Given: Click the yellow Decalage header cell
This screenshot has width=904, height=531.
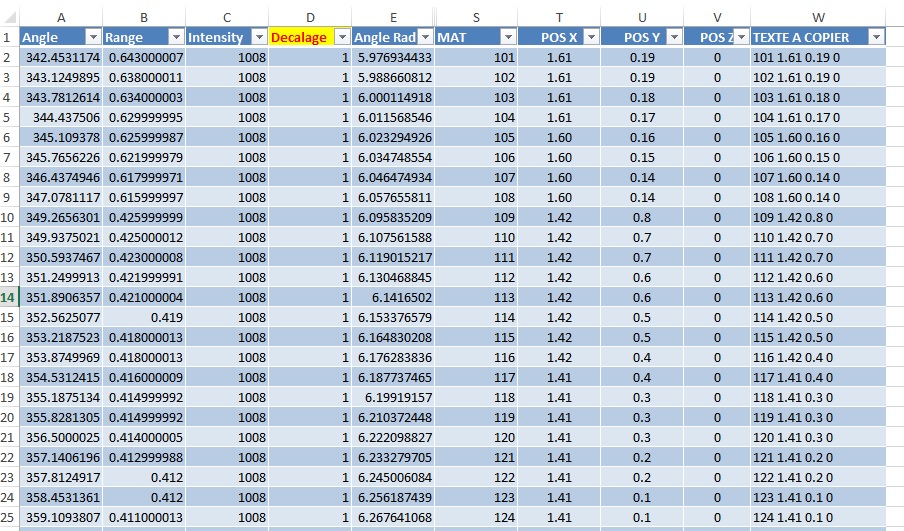Looking at the screenshot, I should coord(310,37).
